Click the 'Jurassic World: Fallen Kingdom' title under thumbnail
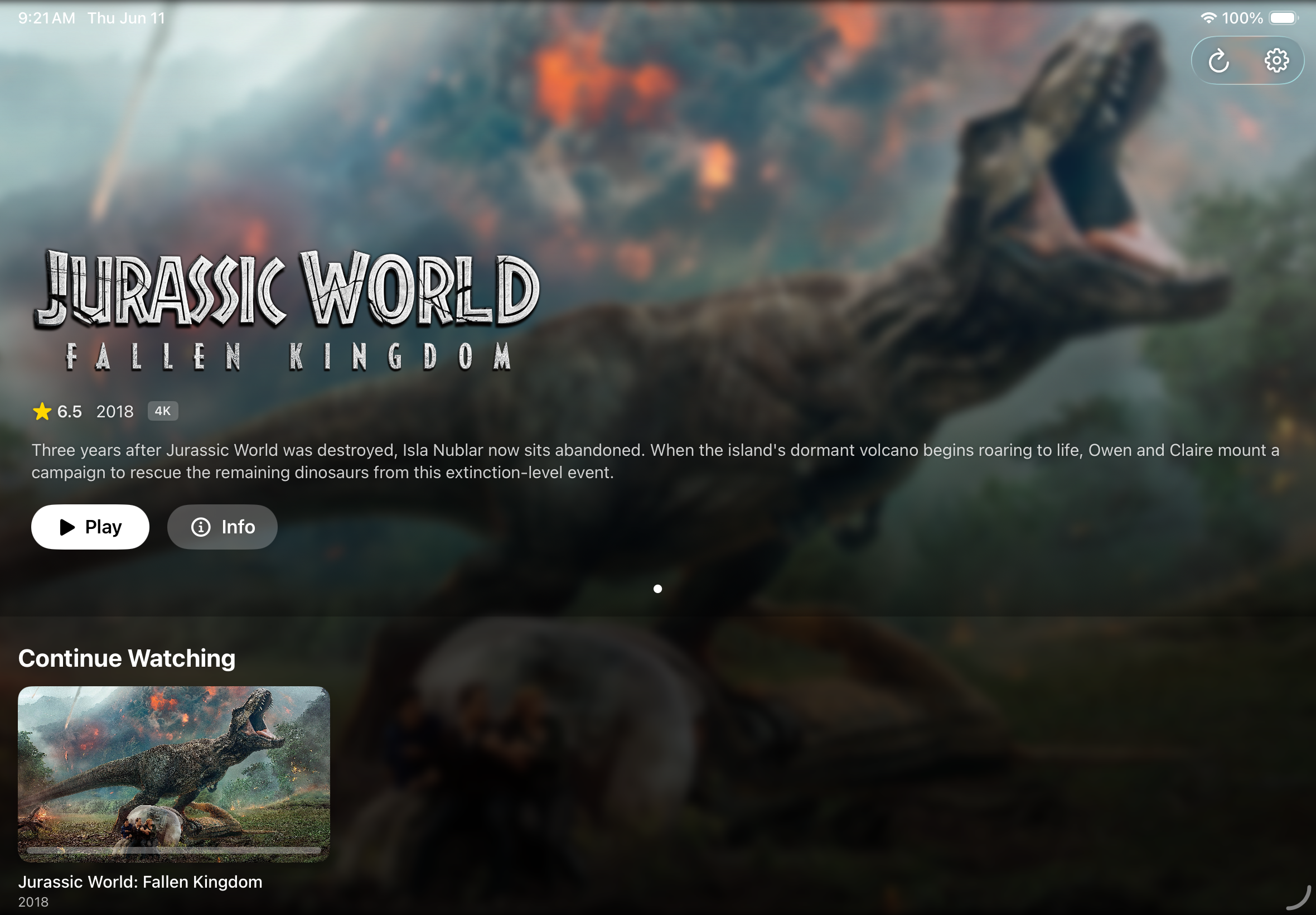 [141, 882]
